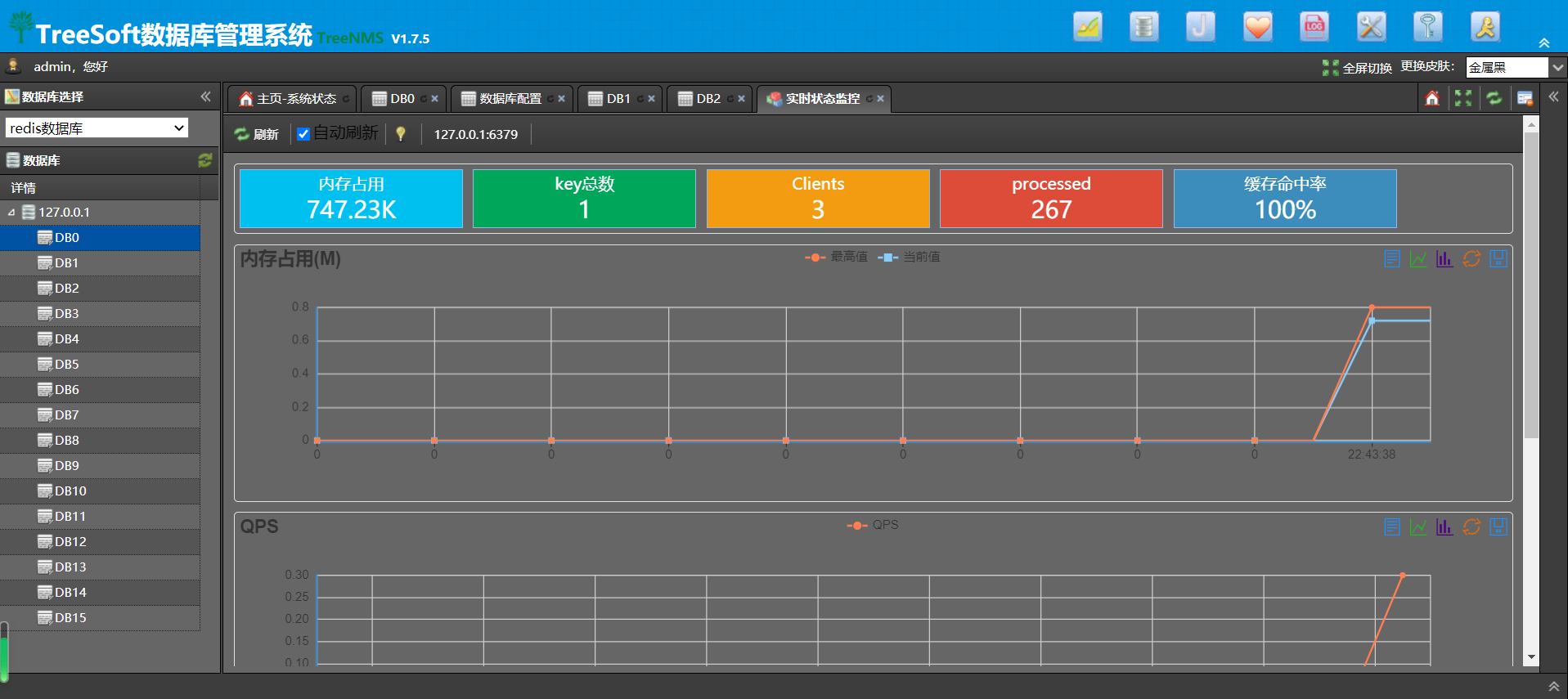Open the LOG file icon in header
The width and height of the screenshot is (1568, 699).
[1314, 27]
